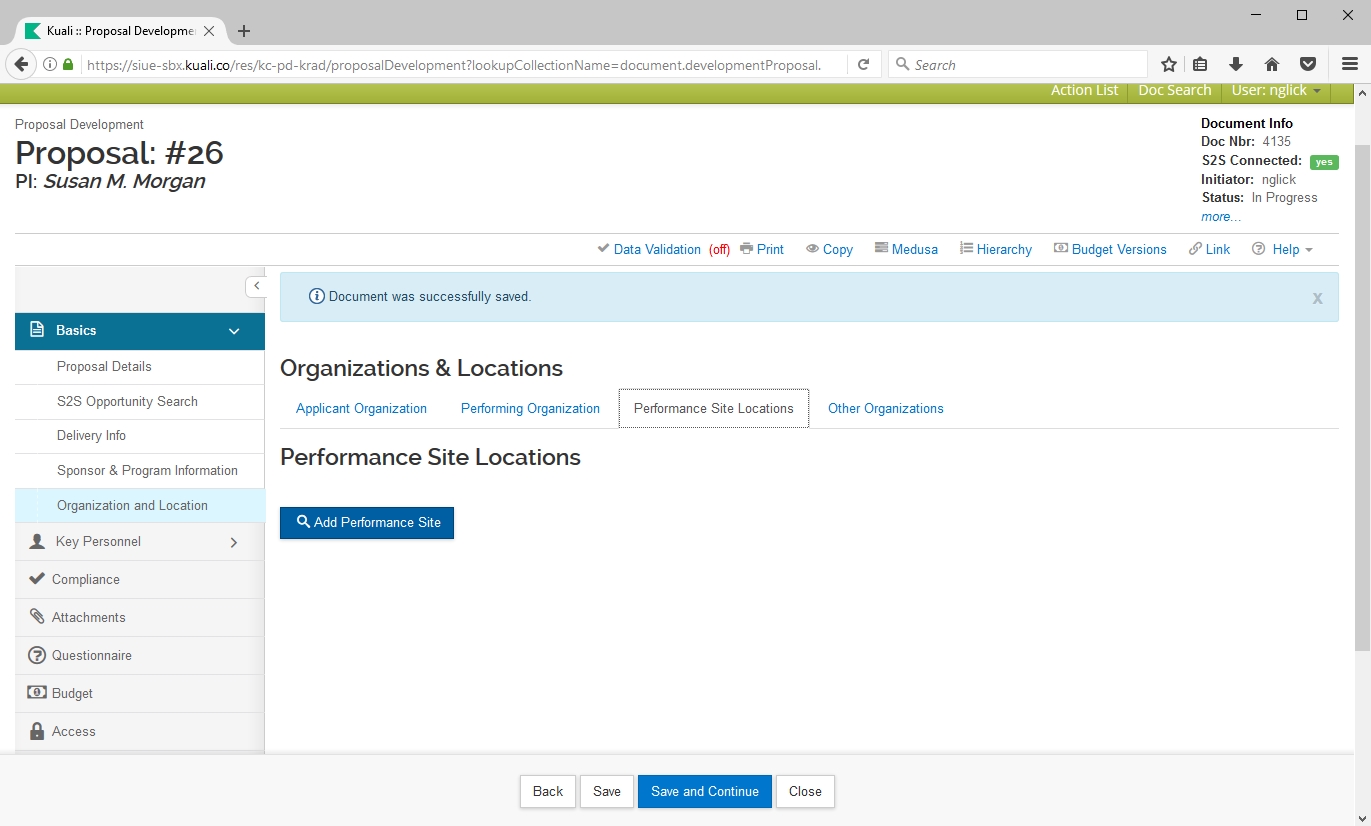Viewport: 1371px width, 826px height.
Task: Switch to Applicant Organization tab
Action: 361,408
